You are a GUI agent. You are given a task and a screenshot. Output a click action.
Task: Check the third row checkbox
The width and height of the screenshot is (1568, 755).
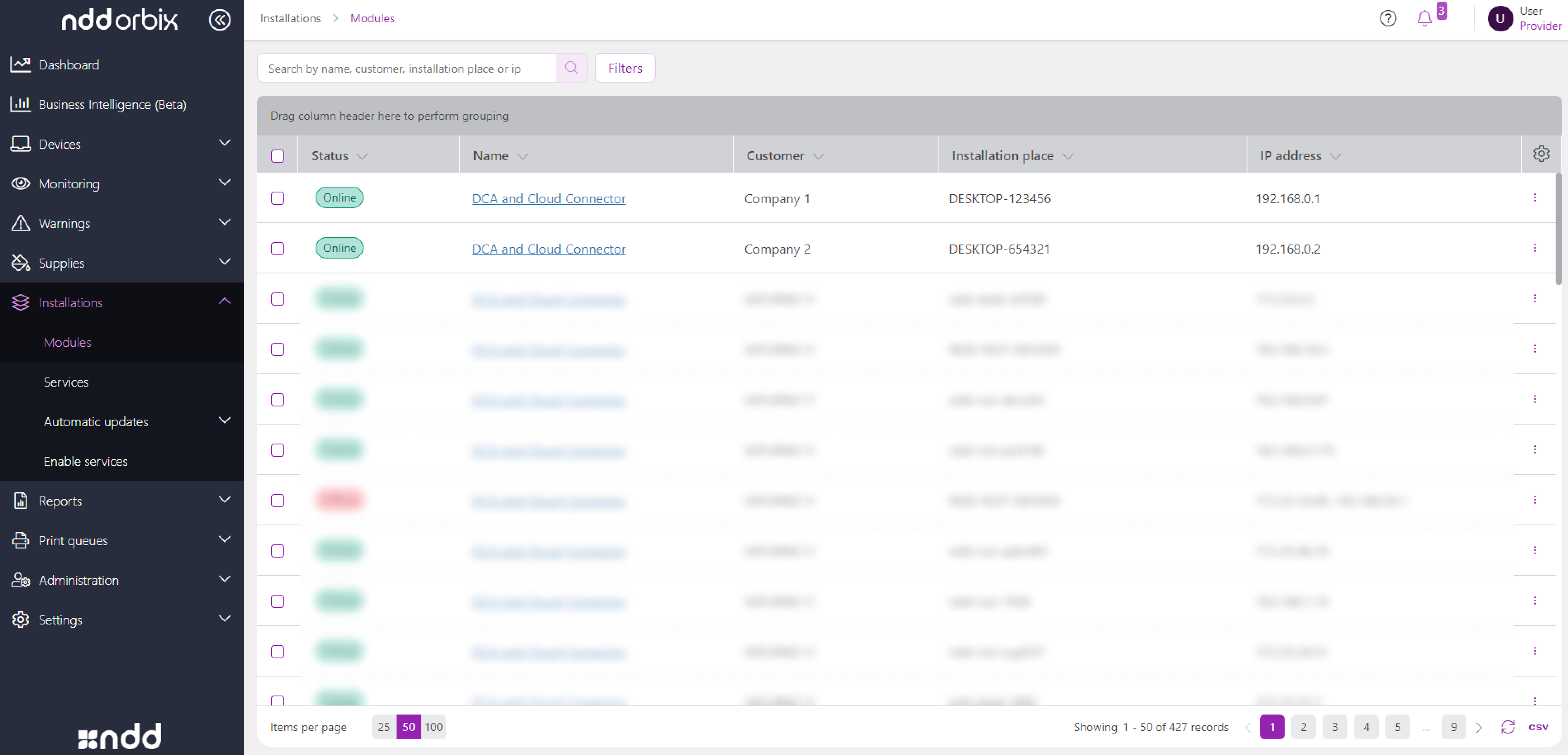pyautogui.click(x=278, y=299)
